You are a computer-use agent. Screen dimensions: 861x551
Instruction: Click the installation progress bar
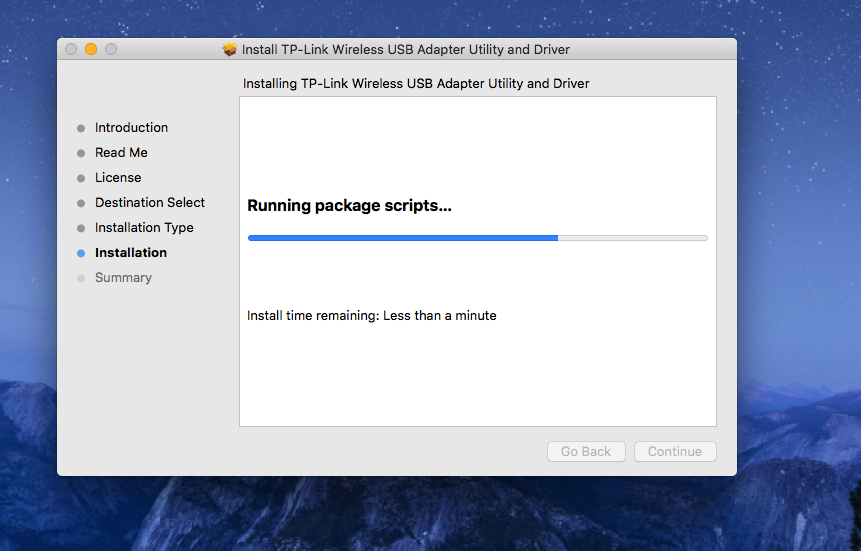478,238
